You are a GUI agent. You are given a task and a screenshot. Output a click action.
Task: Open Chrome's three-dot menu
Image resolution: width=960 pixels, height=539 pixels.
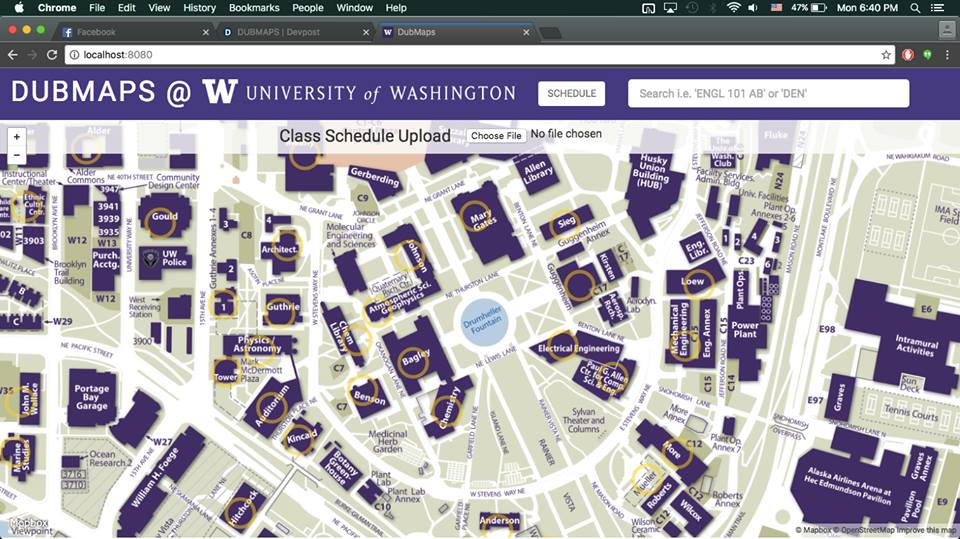click(947, 55)
